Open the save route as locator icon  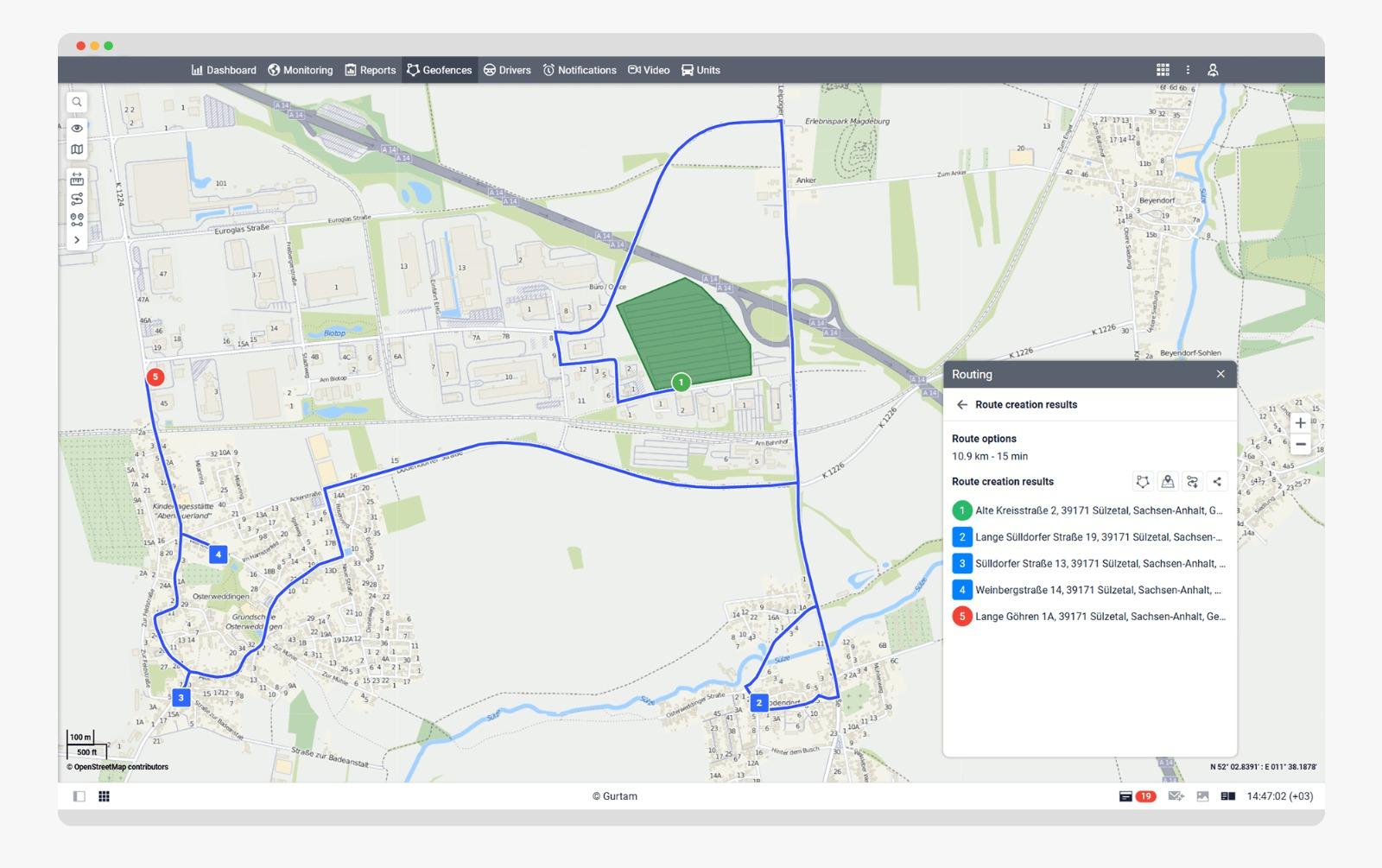click(x=1167, y=481)
